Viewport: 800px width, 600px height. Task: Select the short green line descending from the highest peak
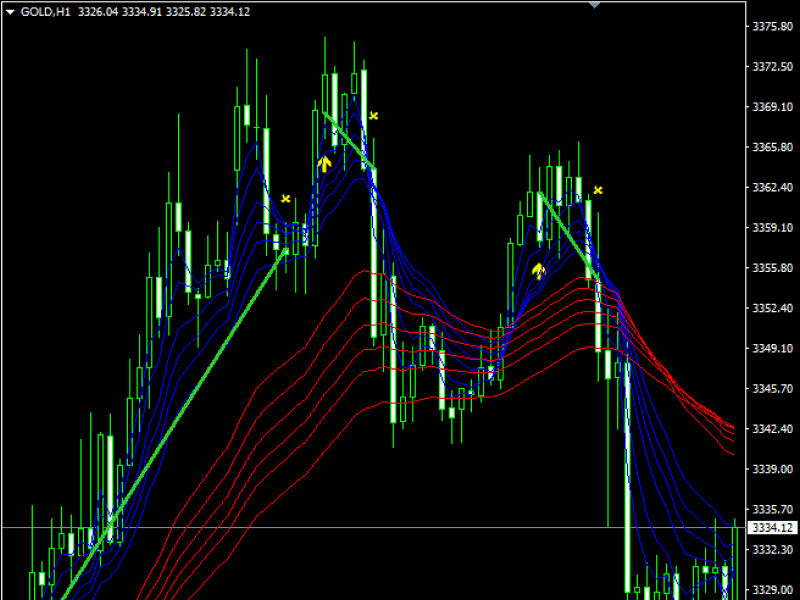(x=347, y=139)
